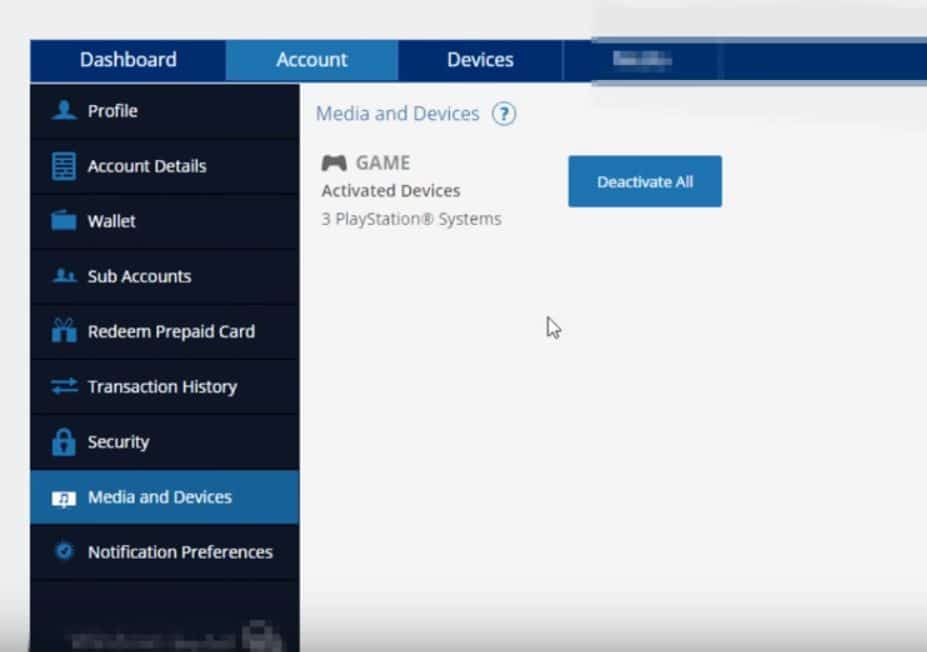Open the blurred tab right of Devices
The height and width of the screenshot is (652, 927).
pyautogui.click(x=641, y=61)
